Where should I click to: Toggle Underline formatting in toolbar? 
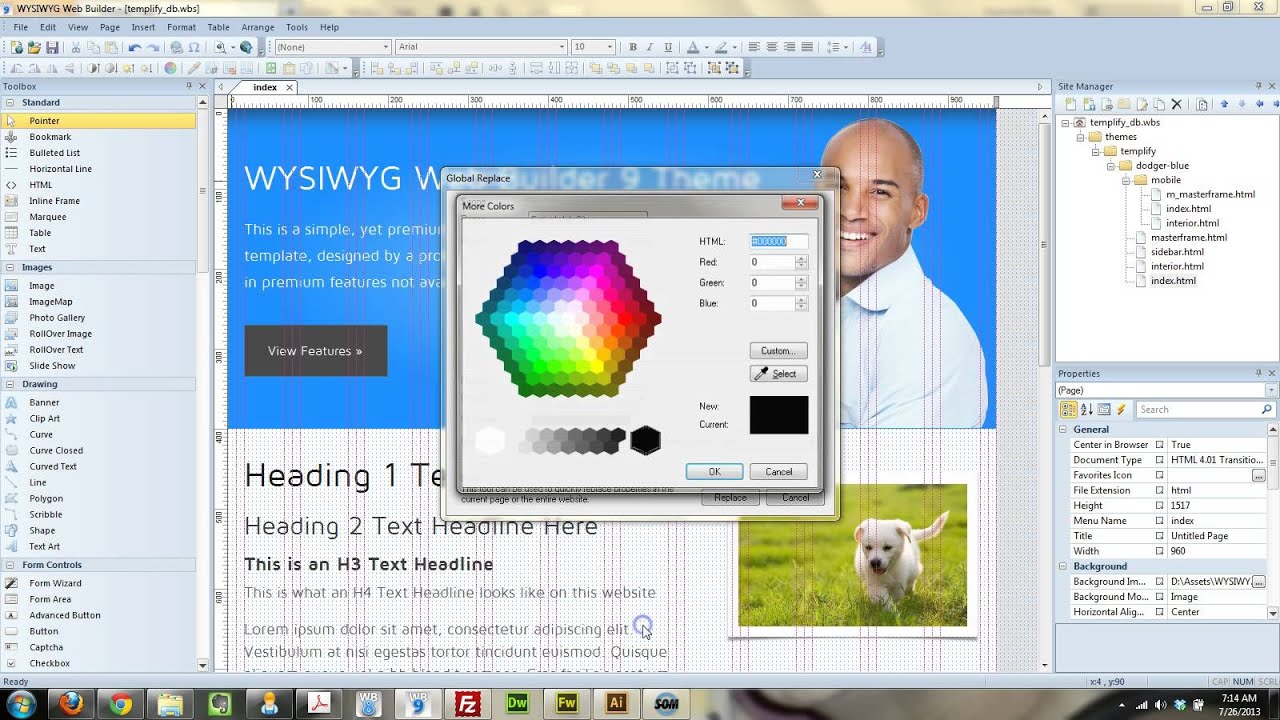tap(668, 47)
